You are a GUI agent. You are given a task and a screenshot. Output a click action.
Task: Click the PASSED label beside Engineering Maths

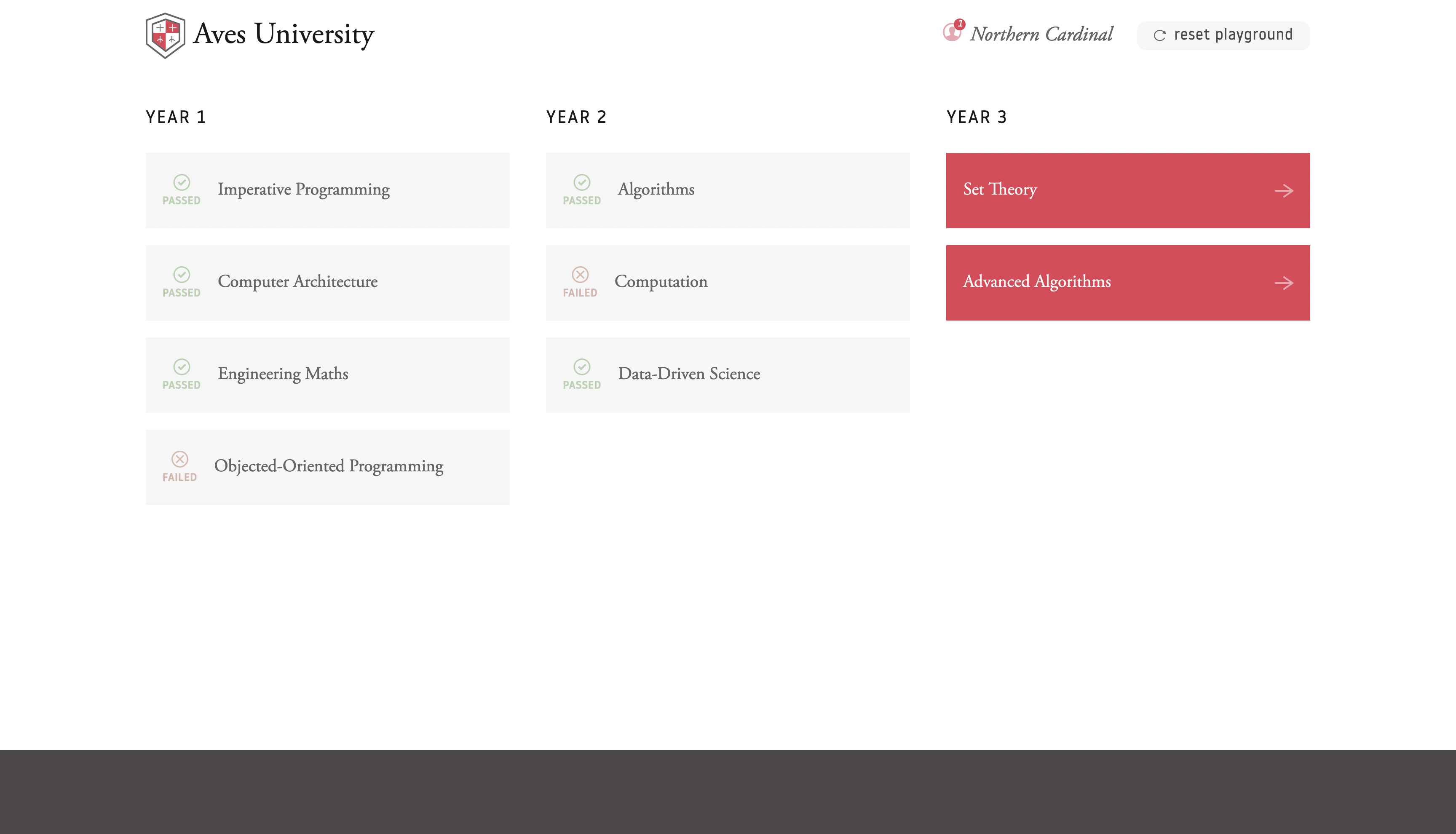coord(182,385)
